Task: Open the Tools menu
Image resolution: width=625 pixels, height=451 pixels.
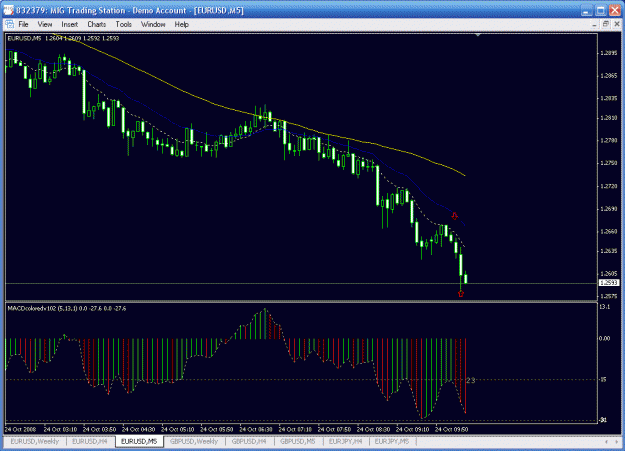Action: pos(124,24)
